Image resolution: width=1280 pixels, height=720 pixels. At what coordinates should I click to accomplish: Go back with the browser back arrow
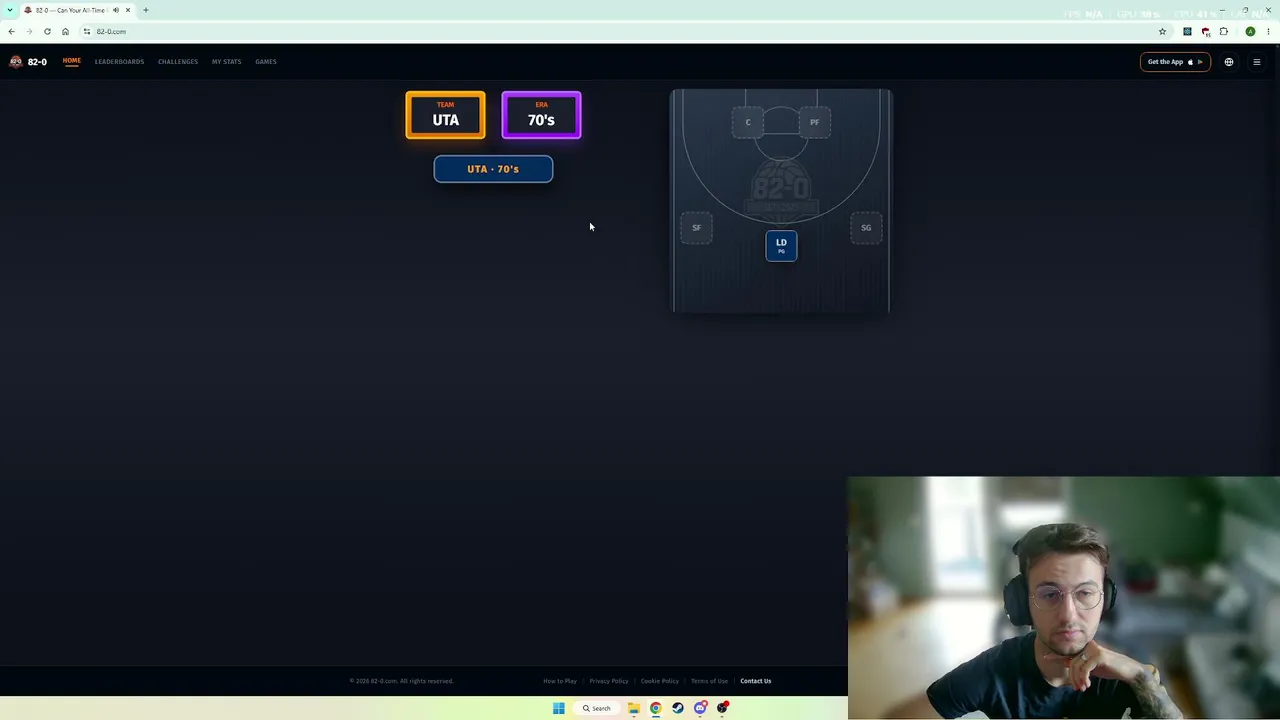pyautogui.click(x=11, y=31)
